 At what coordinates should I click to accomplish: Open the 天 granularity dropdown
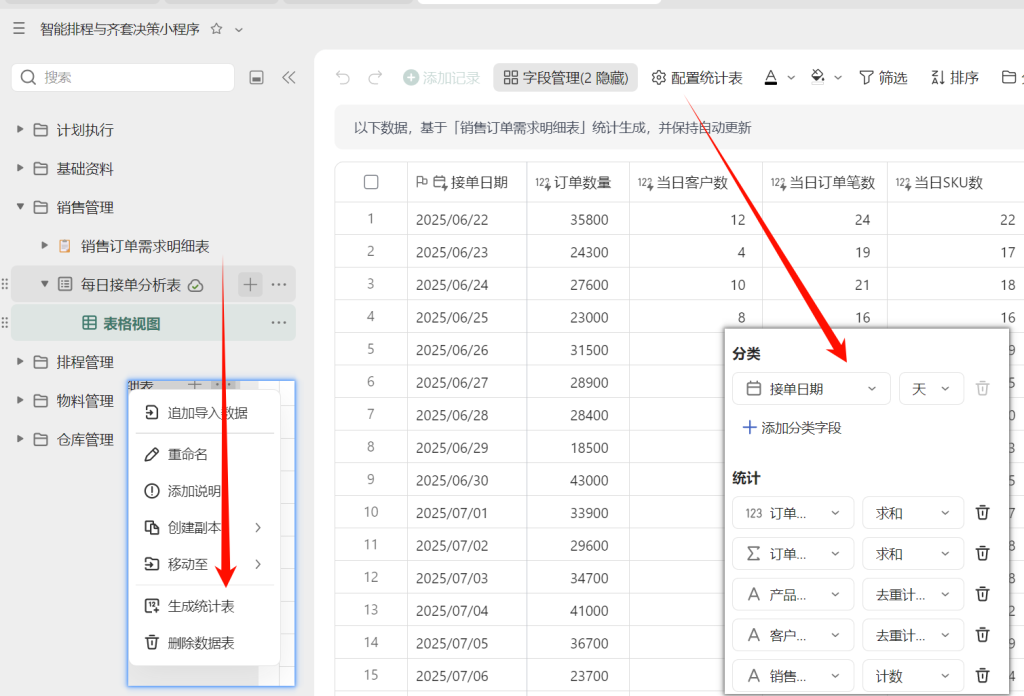pos(931,388)
